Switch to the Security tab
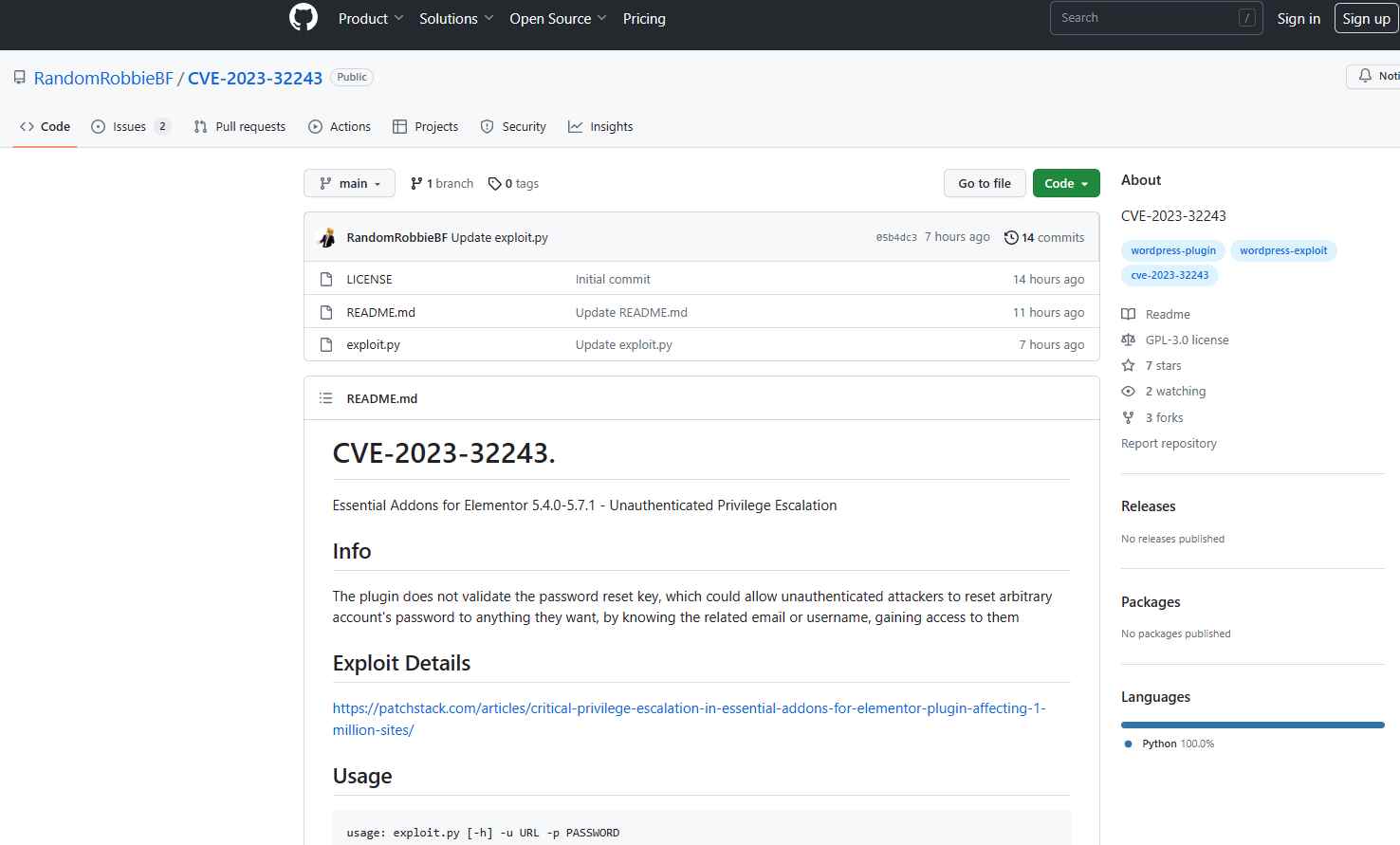 click(x=513, y=126)
